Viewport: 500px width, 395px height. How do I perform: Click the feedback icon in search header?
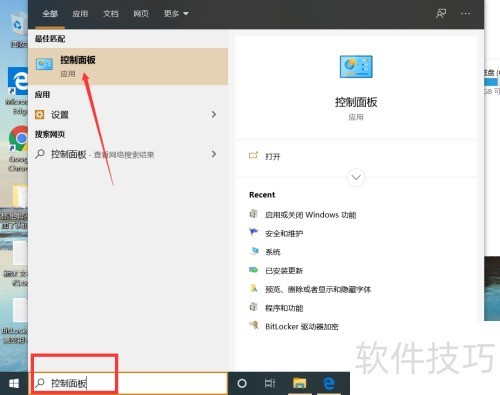[441, 14]
